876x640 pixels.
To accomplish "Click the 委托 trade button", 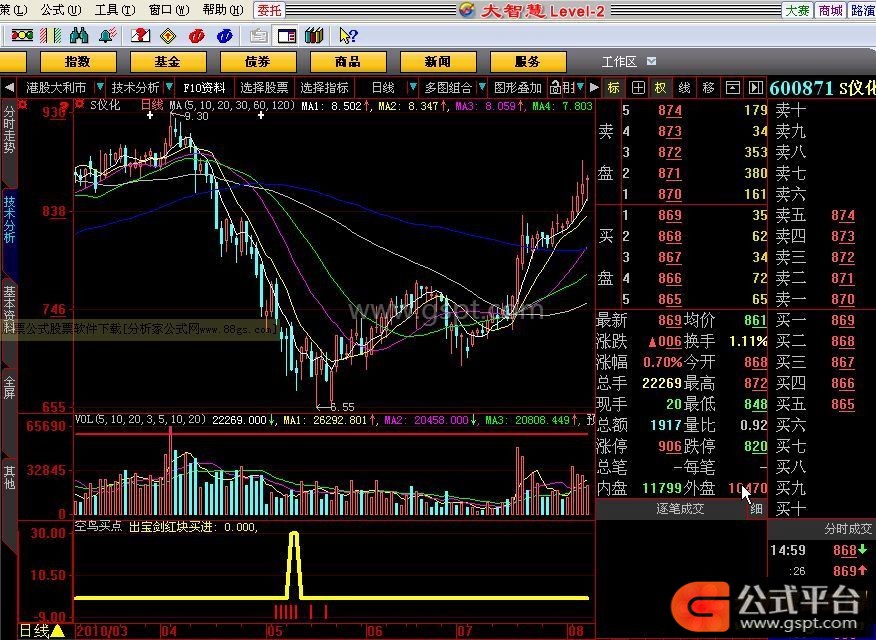I will point(269,10).
